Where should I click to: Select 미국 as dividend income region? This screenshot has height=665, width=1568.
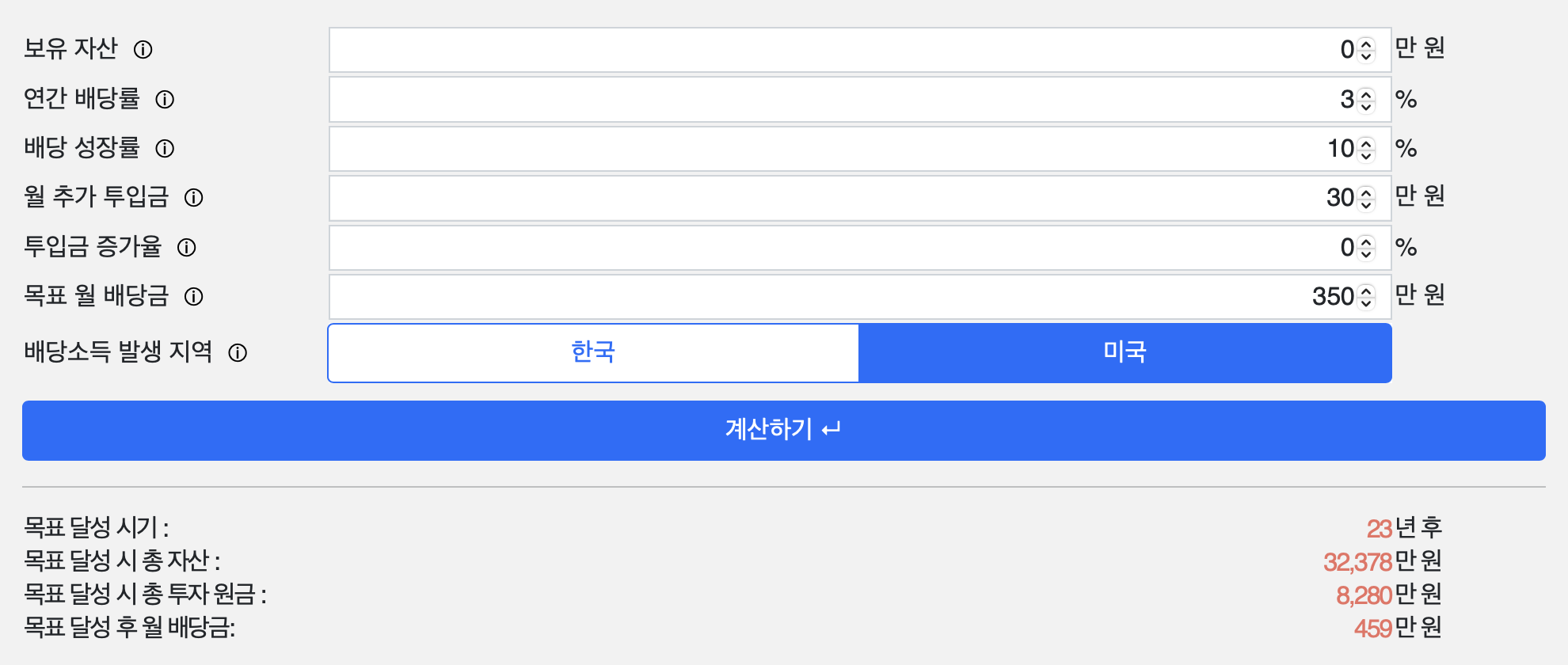point(1125,352)
